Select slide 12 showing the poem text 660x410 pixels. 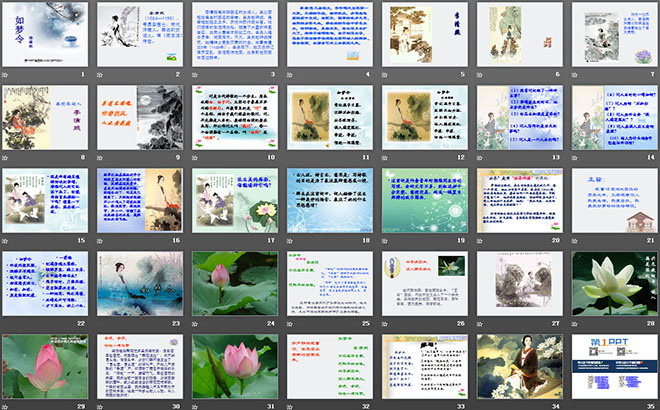click(x=425, y=117)
